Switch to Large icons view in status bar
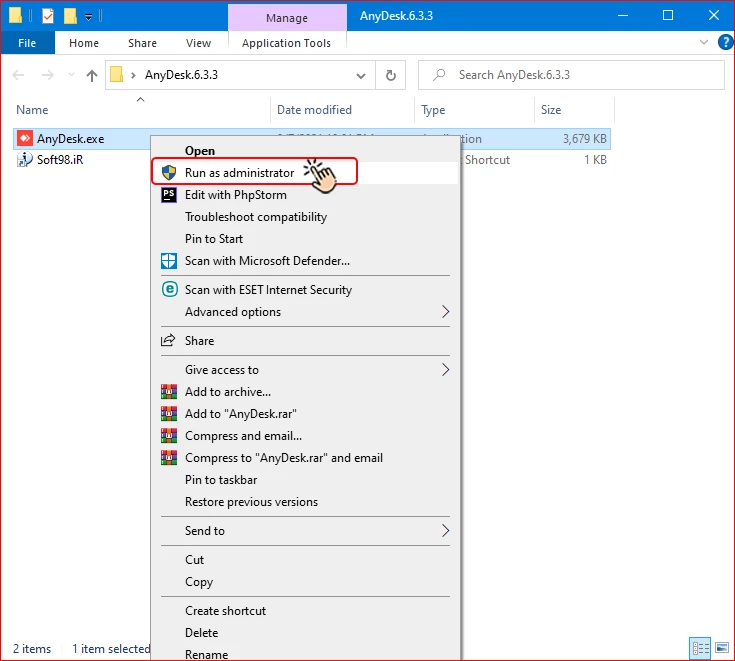Viewport: 735px width, 661px height. click(x=722, y=648)
